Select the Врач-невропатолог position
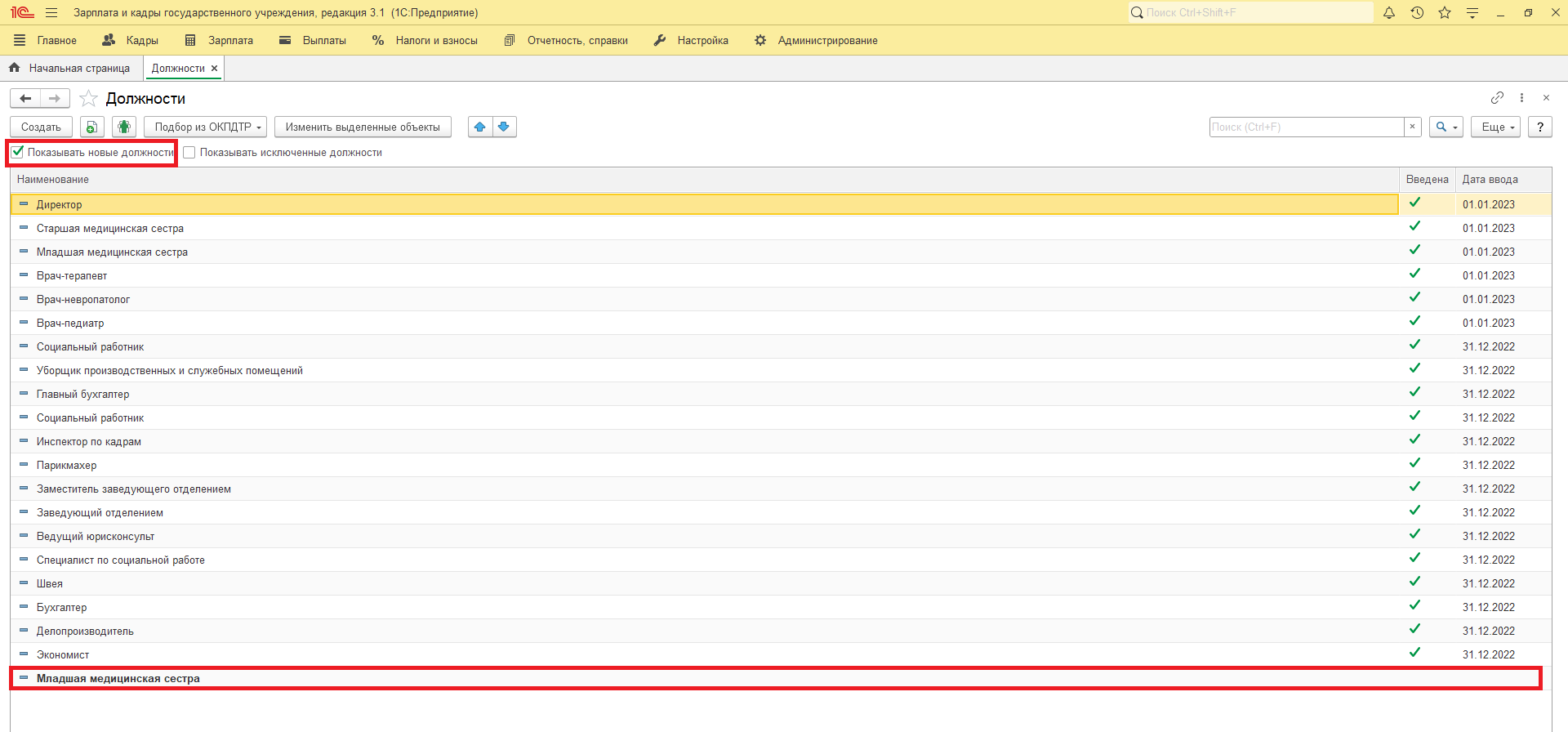The width and height of the screenshot is (1568, 732). point(781,299)
